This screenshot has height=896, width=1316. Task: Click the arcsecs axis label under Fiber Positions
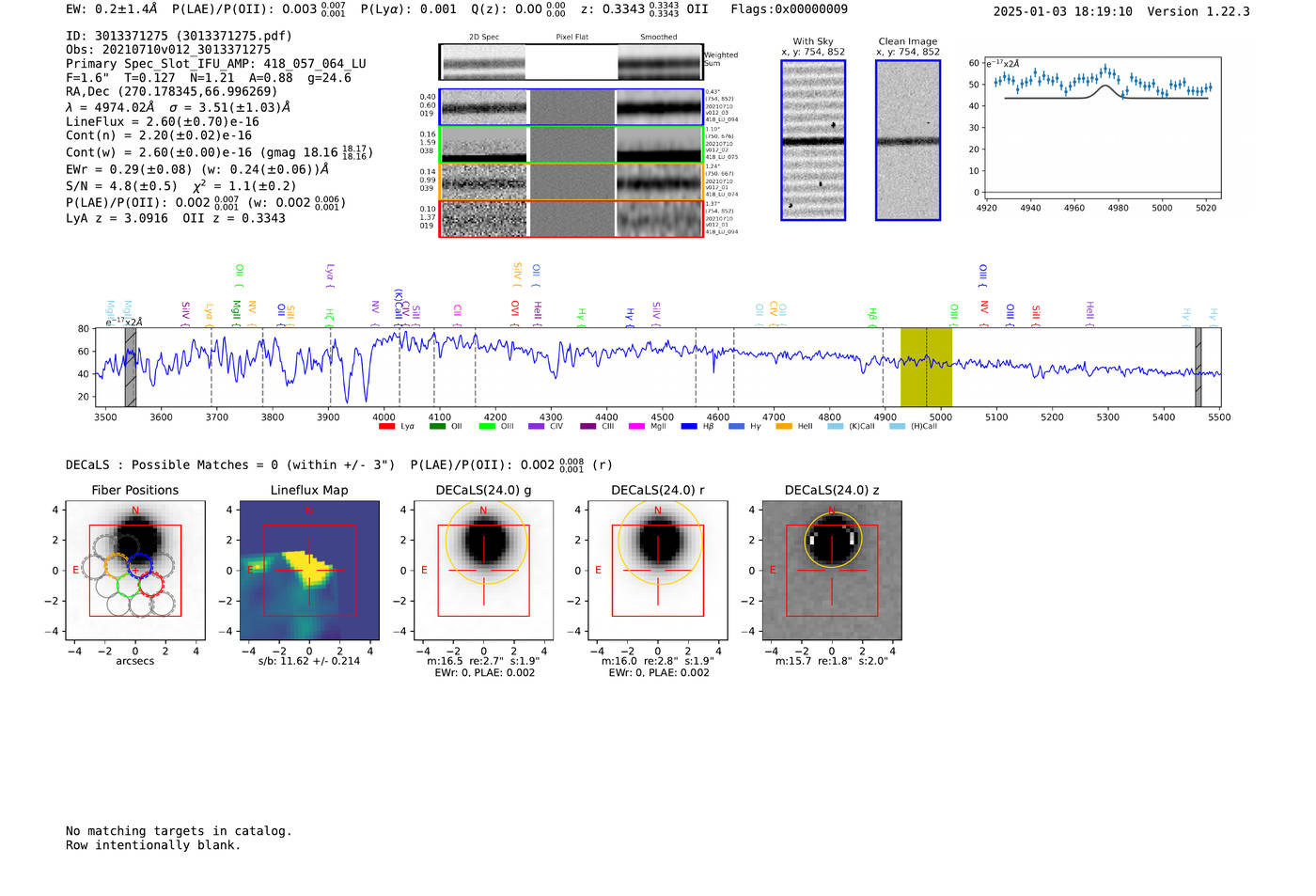(x=135, y=661)
